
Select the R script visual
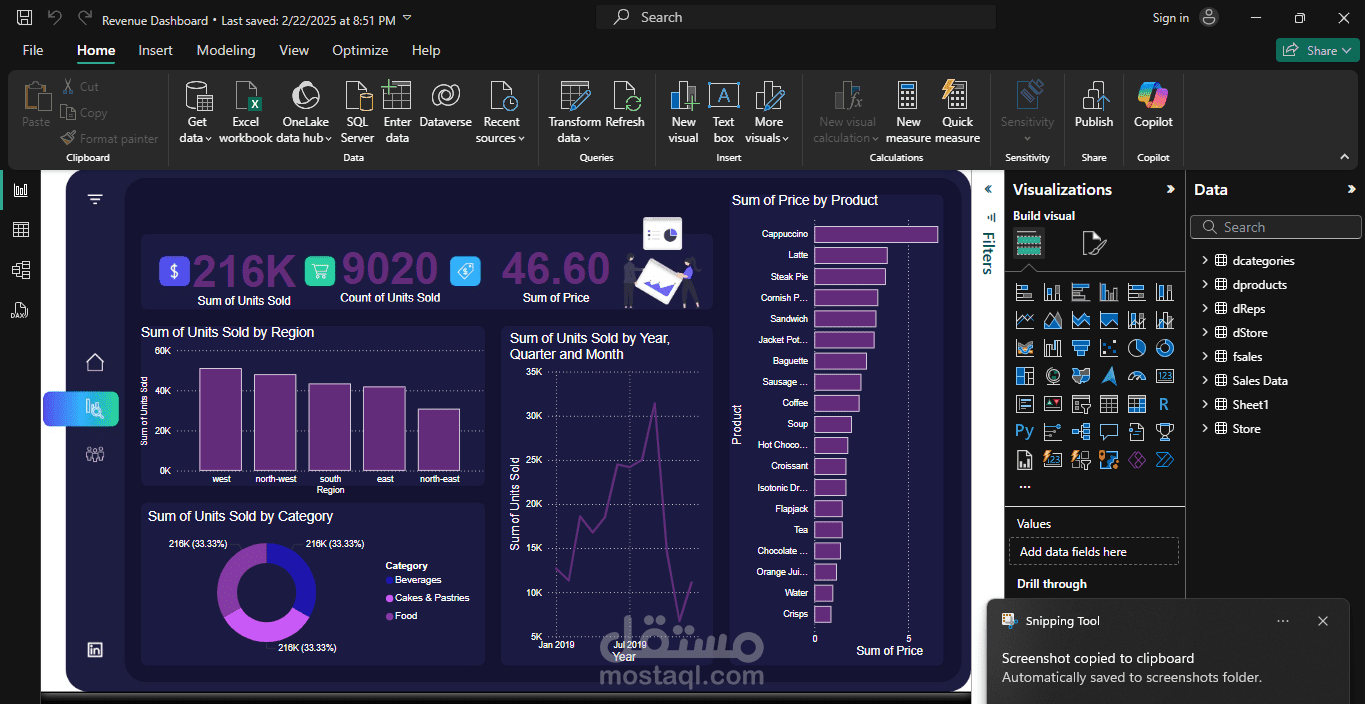point(1165,404)
